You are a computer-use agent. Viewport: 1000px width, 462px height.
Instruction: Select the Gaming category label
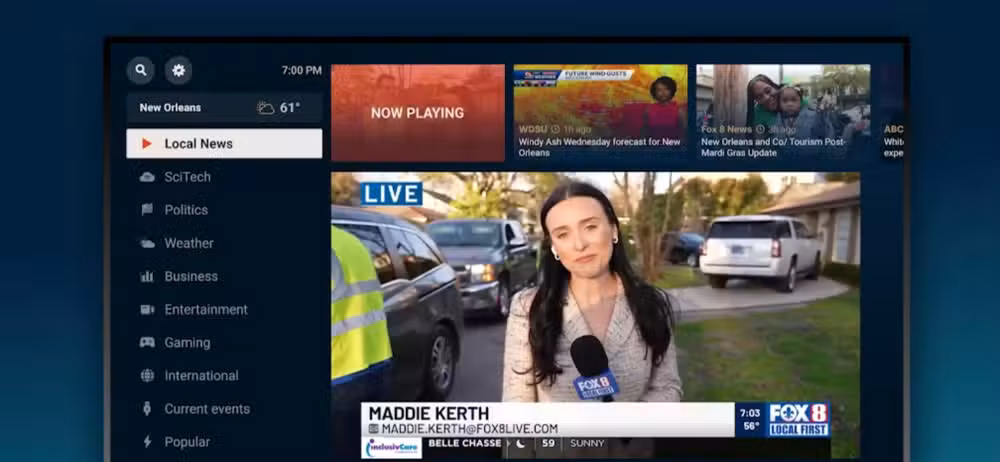point(187,343)
